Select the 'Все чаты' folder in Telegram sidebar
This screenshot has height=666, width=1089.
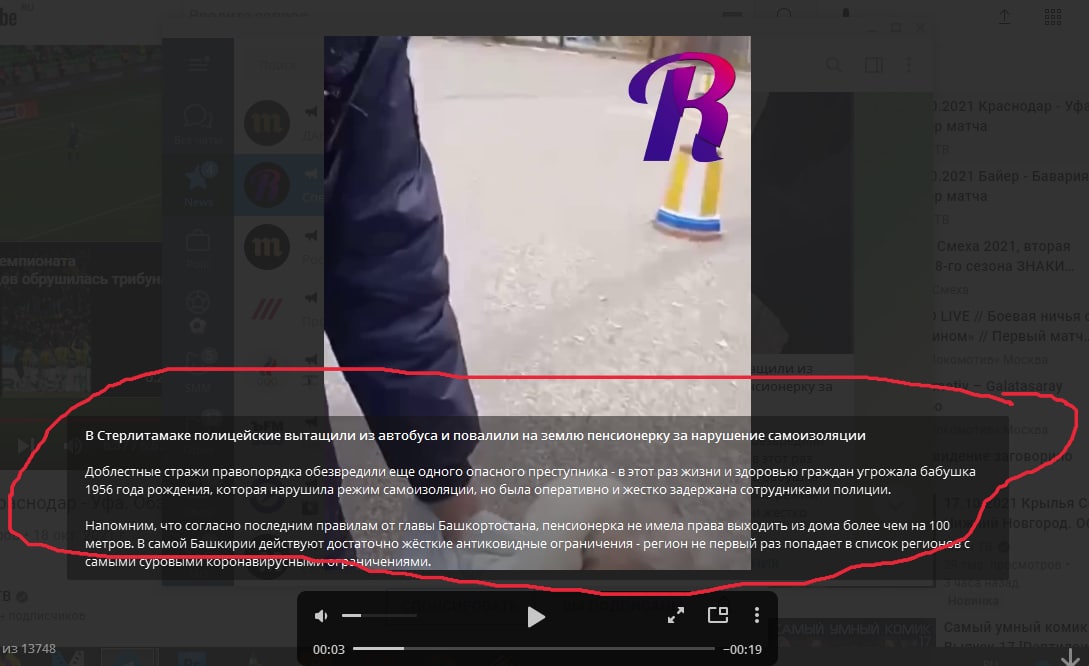tap(198, 124)
